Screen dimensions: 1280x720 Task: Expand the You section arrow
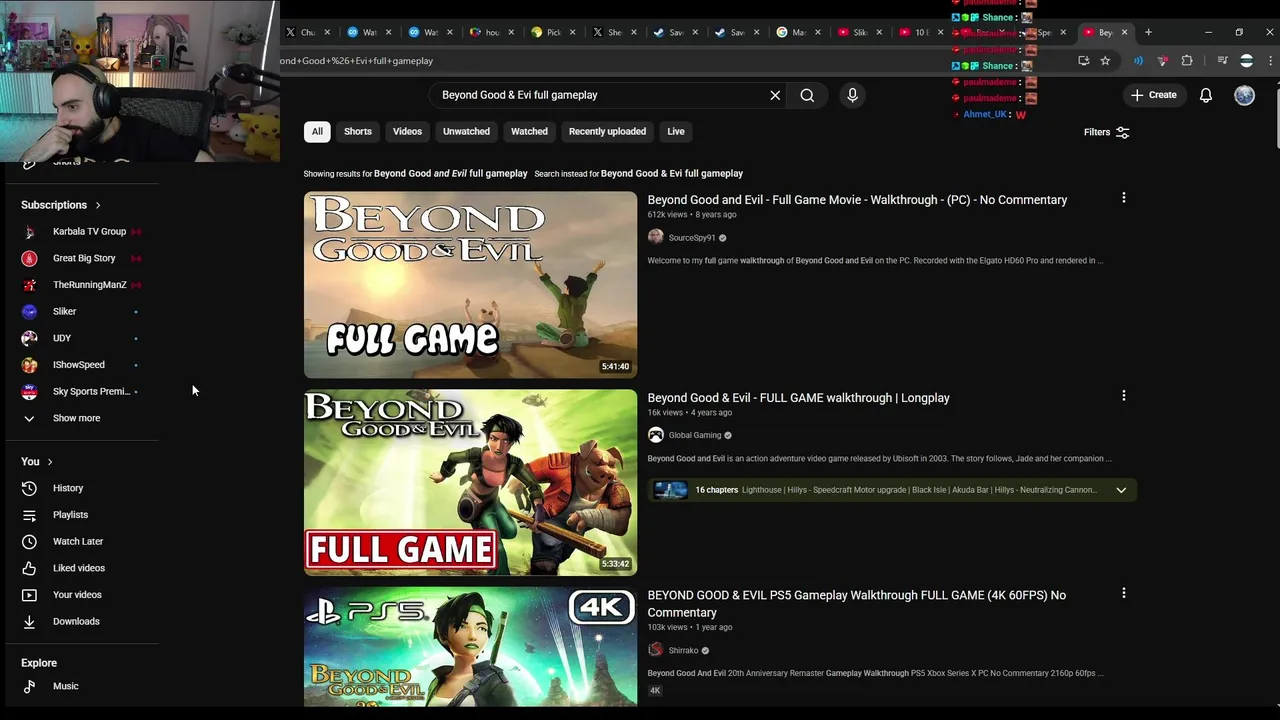pyautogui.click(x=49, y=462)
